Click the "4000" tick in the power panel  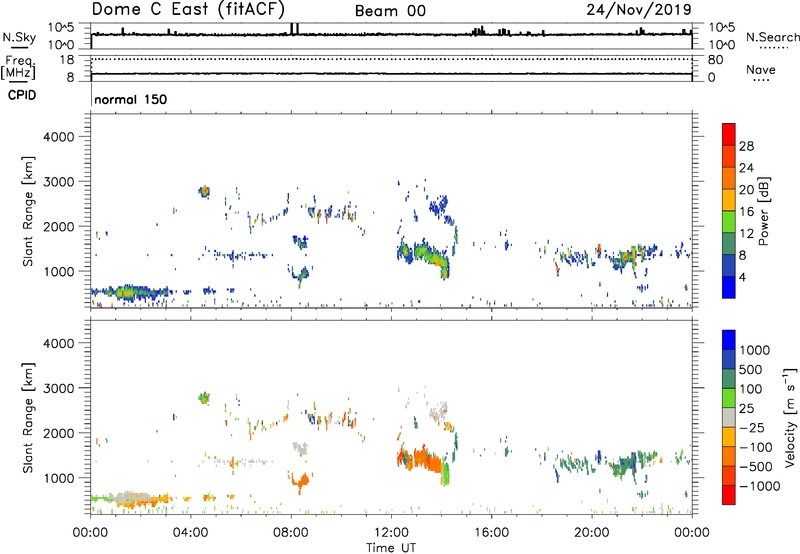pos(58,137)
